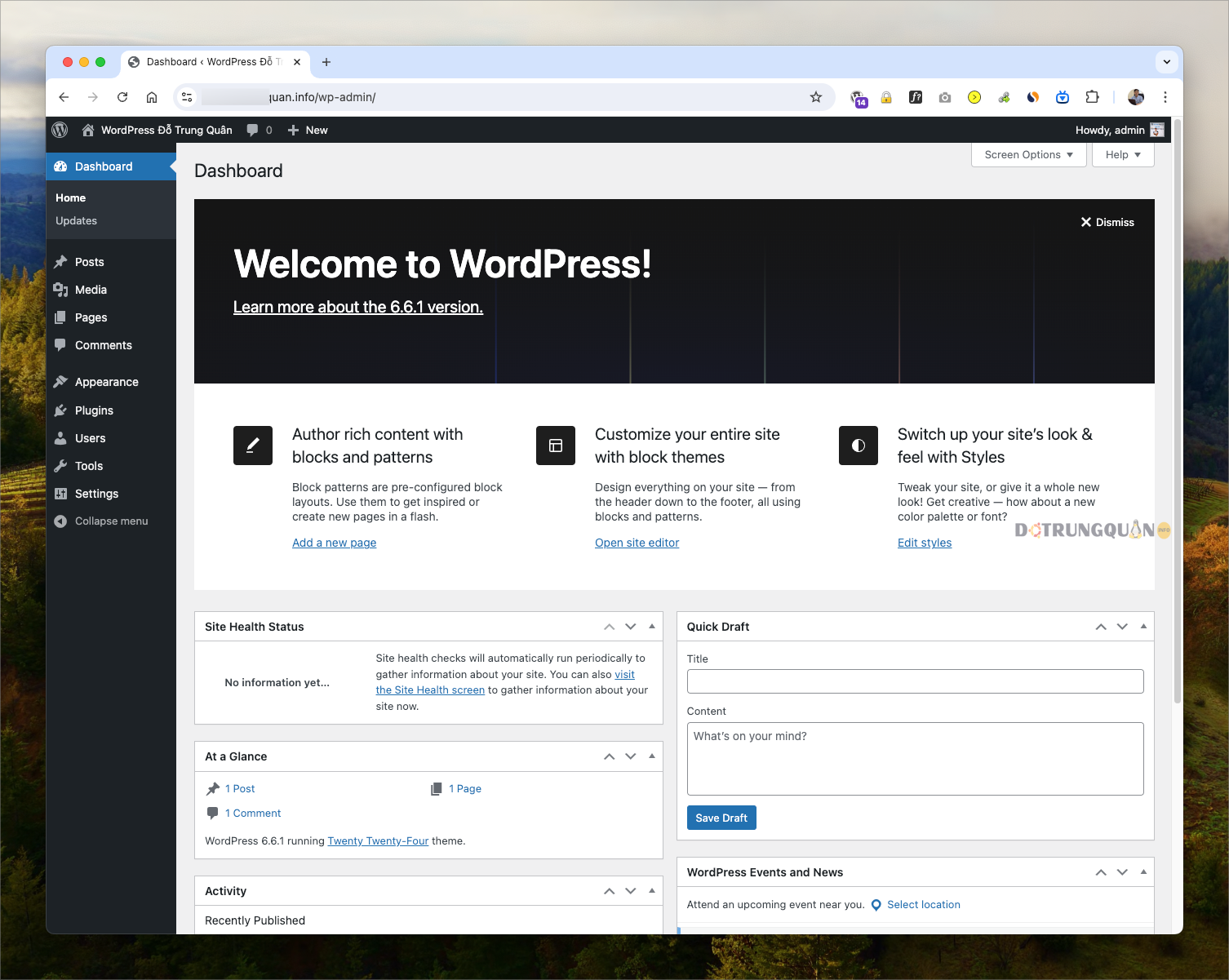
Task: Move At a Glance panel down
Action: pos(631,756)
